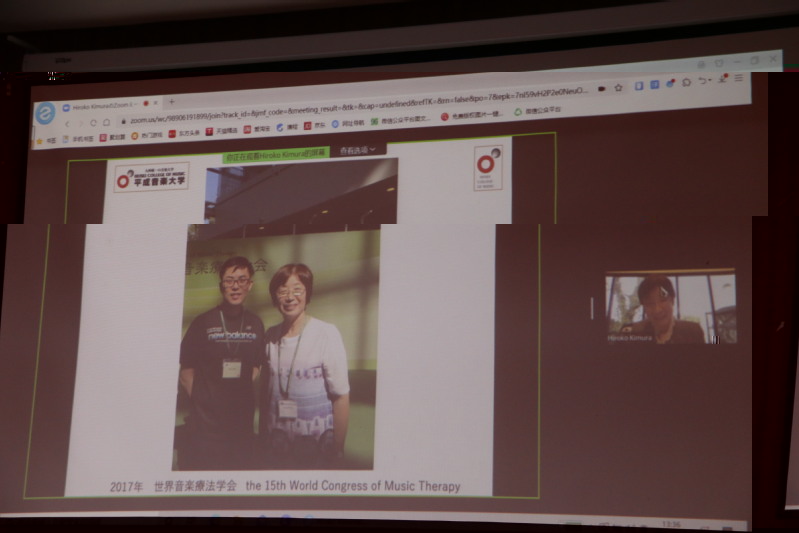799x533 pixels.
Task: Restore down the browser window
Action: pos(755,60)
